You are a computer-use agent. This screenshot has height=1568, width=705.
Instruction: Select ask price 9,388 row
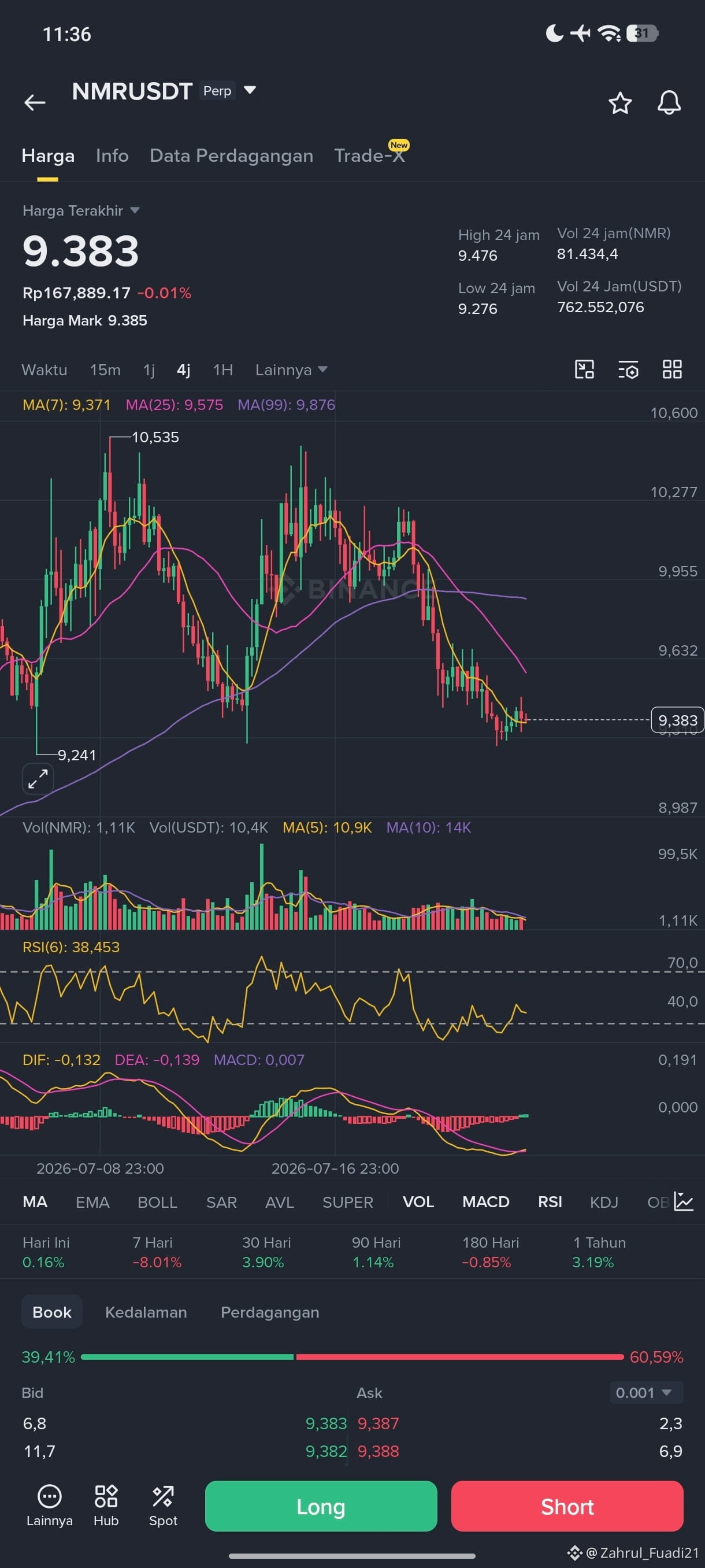tap(520, 1451)
